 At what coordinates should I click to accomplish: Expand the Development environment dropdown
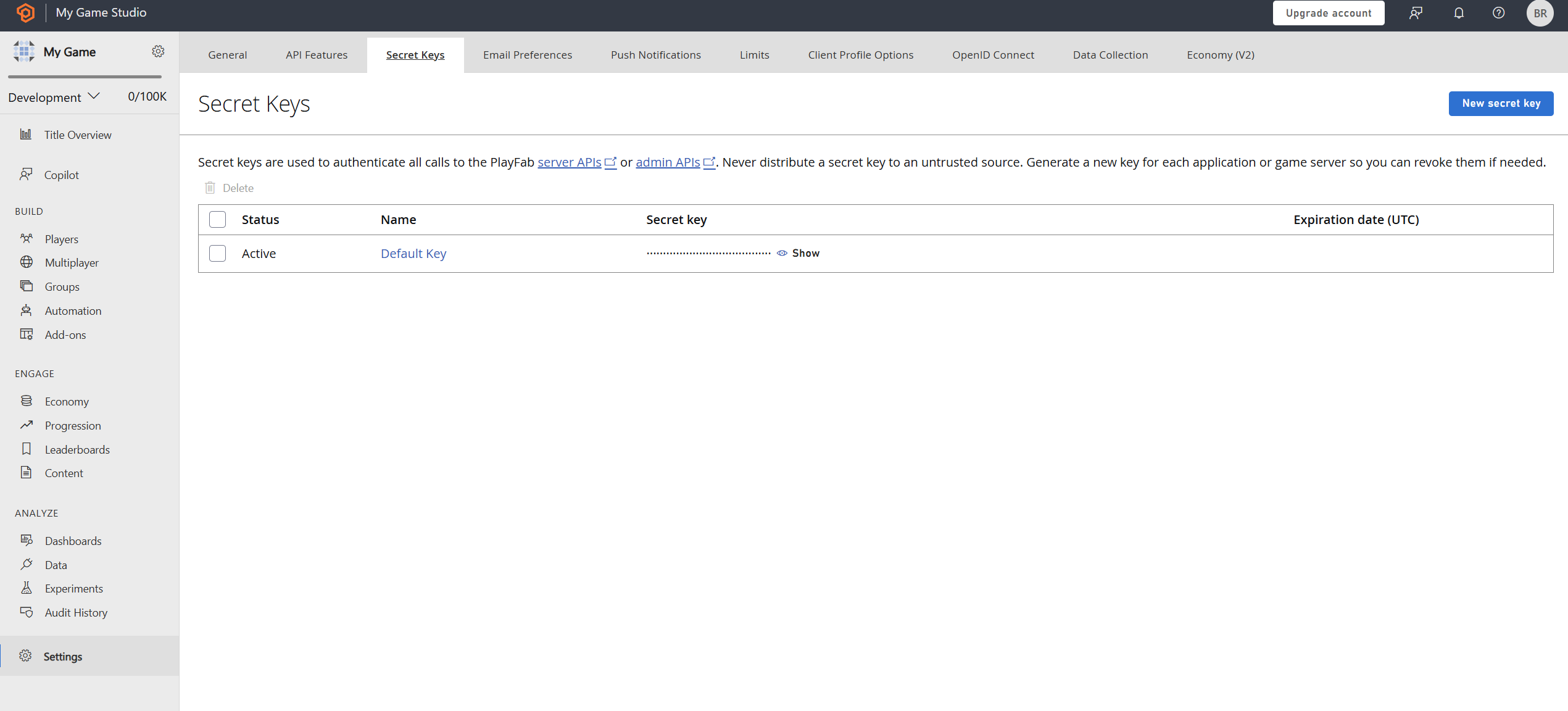[55, 96]
